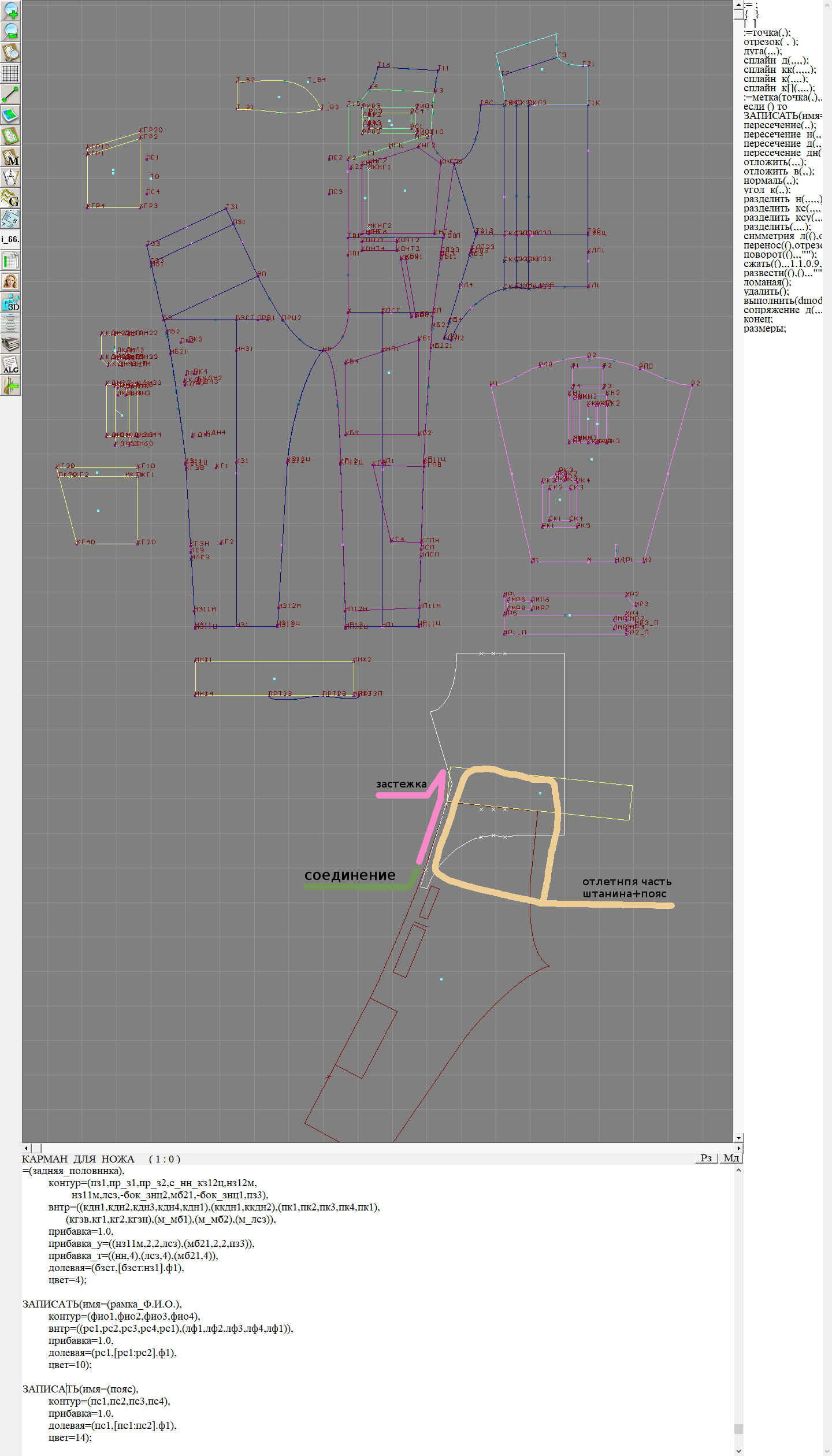This screenshot has height=1456, width=832.
Task: Open the ALG algorithm document icon
Action: tap(10, 365)
